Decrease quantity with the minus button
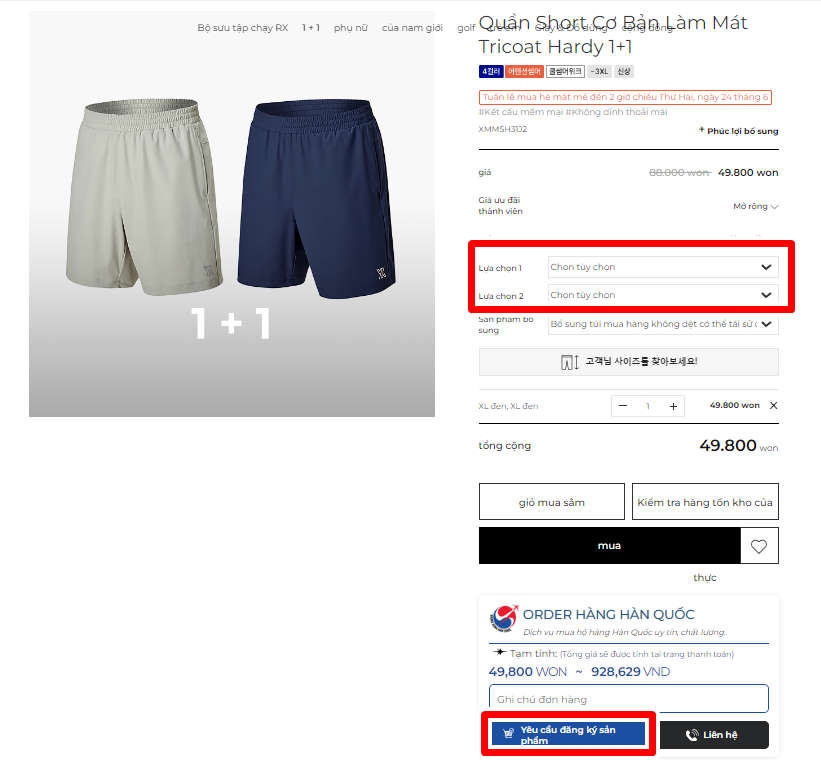821x769 pixels. click(623, 406)
